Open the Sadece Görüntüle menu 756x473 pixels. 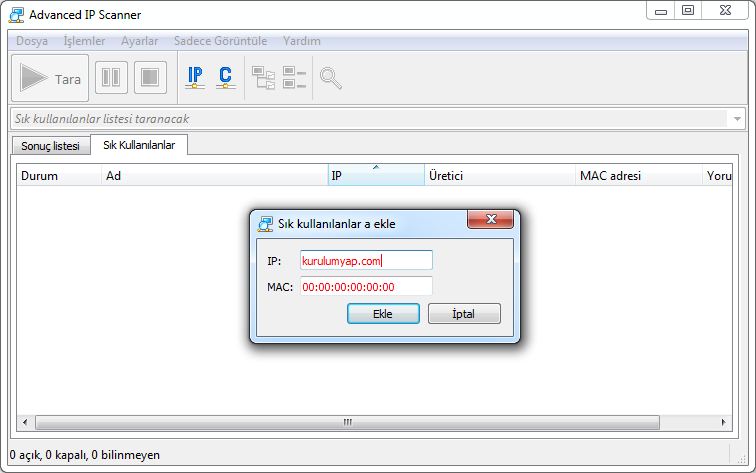[x=220, y=41]
